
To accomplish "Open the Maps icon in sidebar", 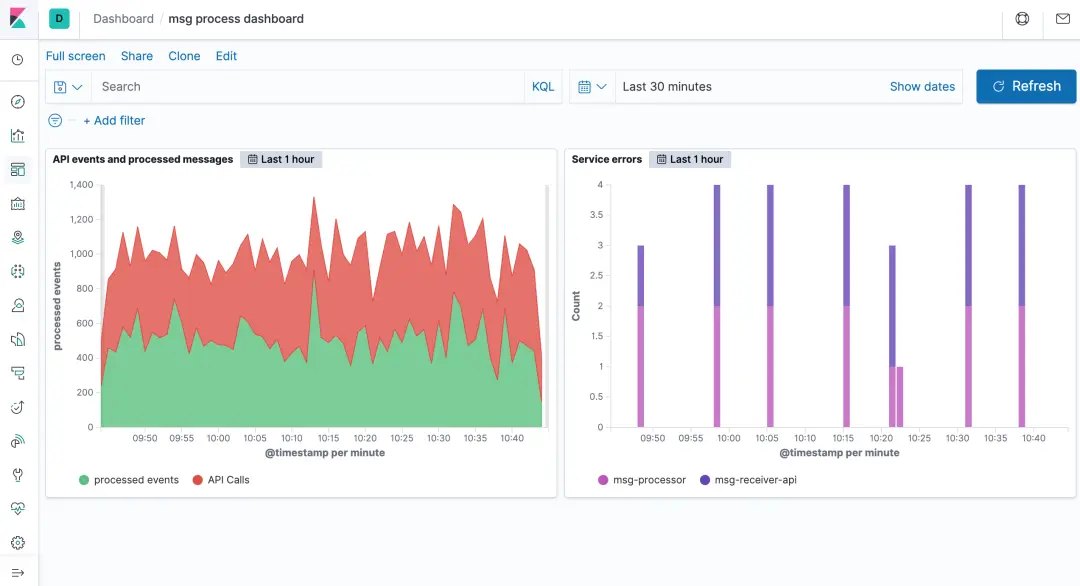I will point(18,238).
